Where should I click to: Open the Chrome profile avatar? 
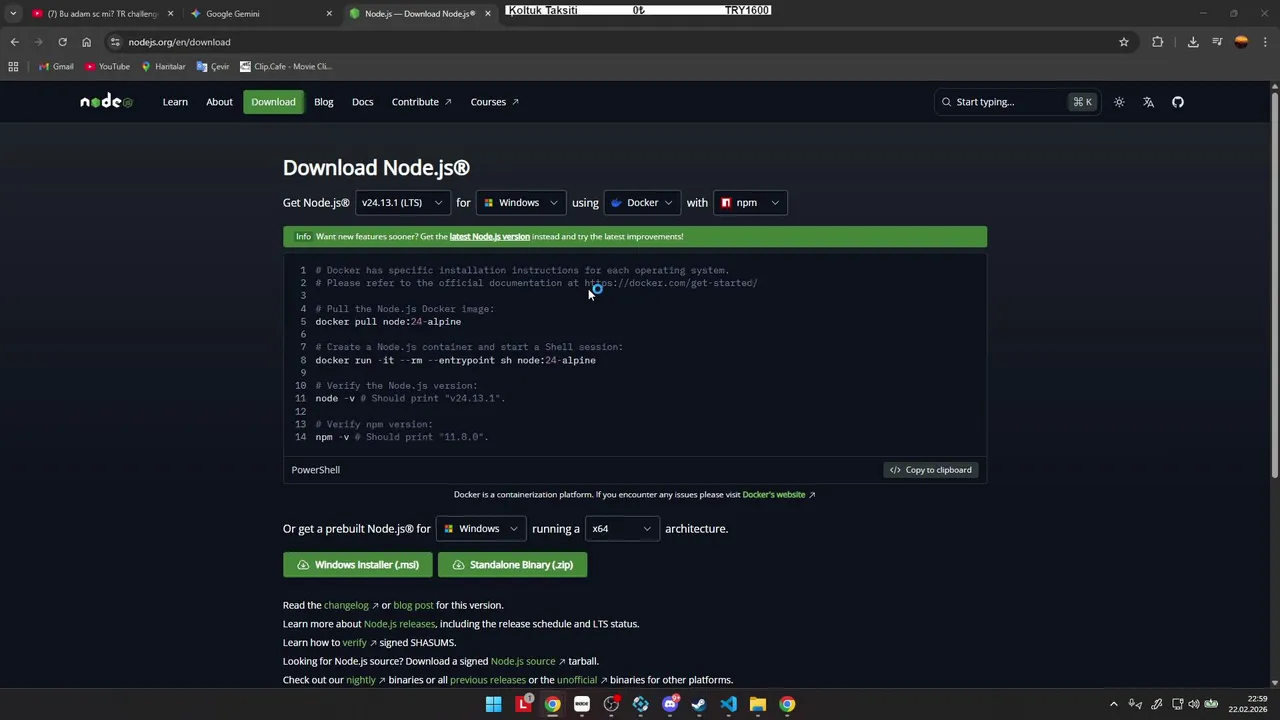coord(1241,42)
